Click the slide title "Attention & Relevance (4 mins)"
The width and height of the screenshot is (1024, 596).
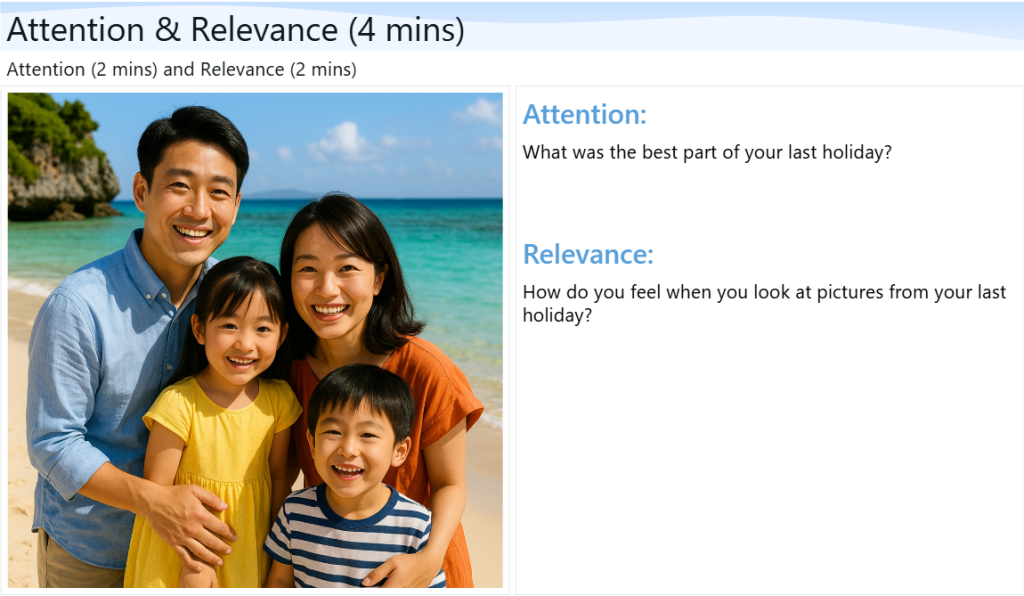click(235, 30)
